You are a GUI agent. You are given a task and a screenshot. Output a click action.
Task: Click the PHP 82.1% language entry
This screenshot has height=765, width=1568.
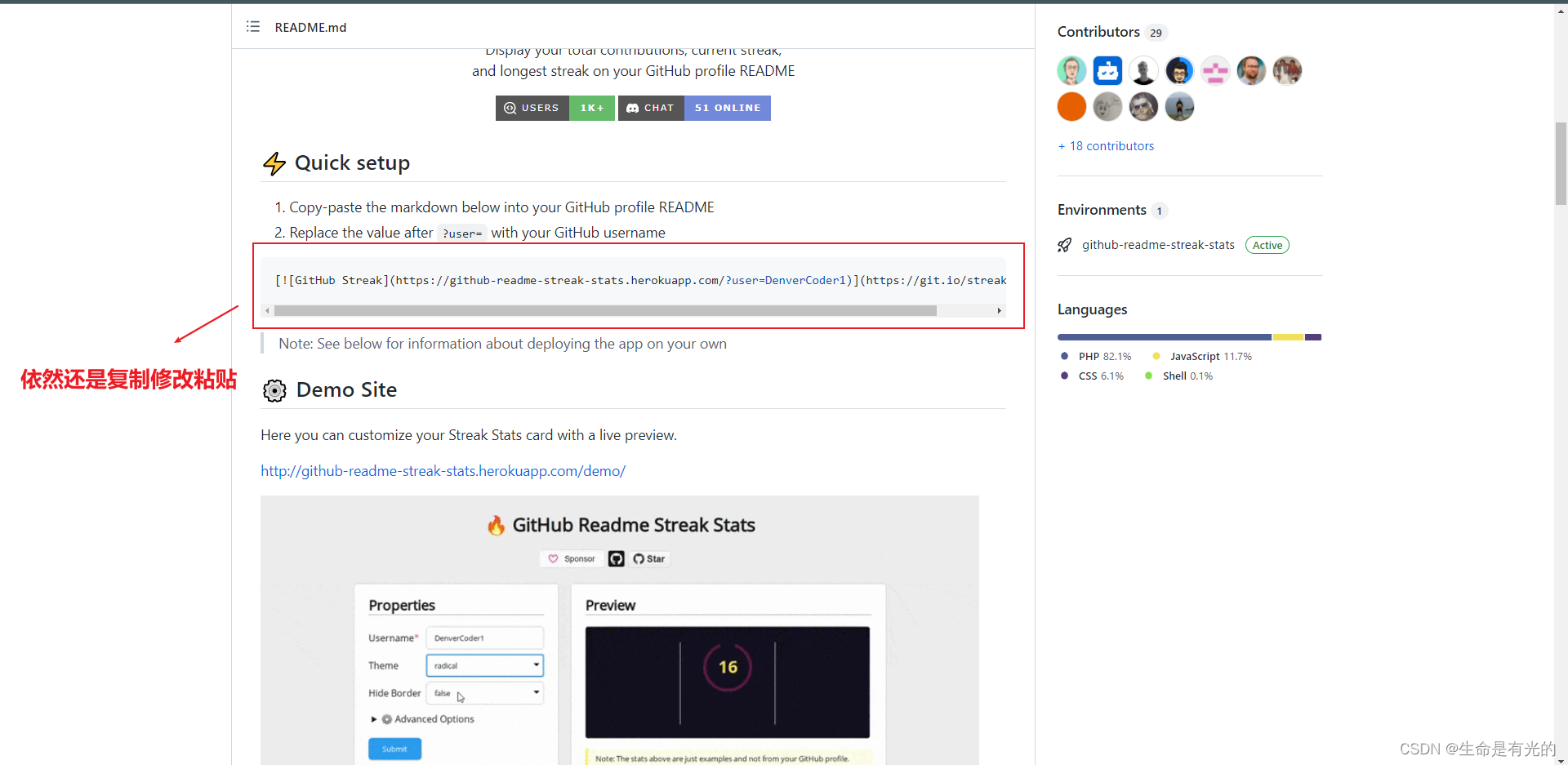(x=1096, y=357)
